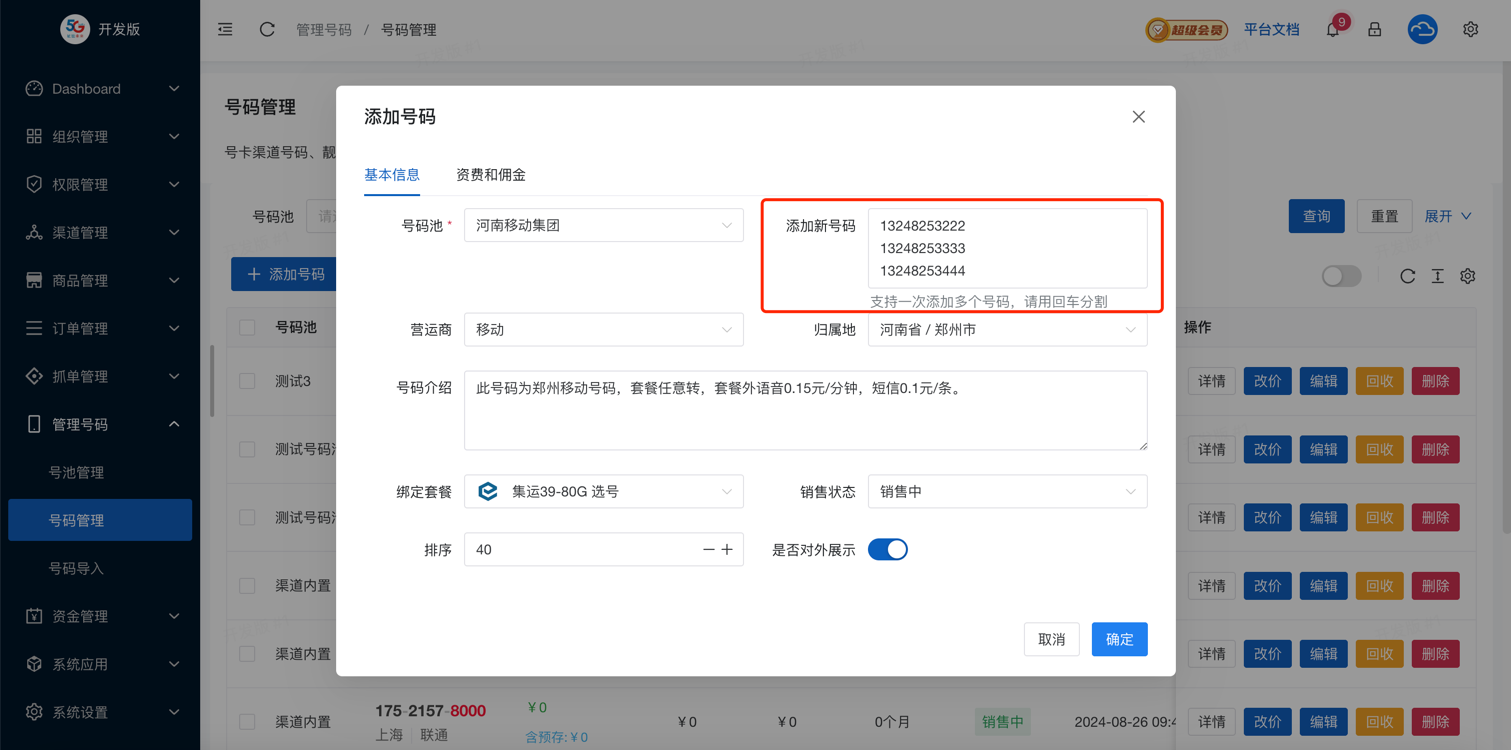Screen dimensions: 1511x750
Task: Click the lock screen icon
Action: coord(1375,30)
